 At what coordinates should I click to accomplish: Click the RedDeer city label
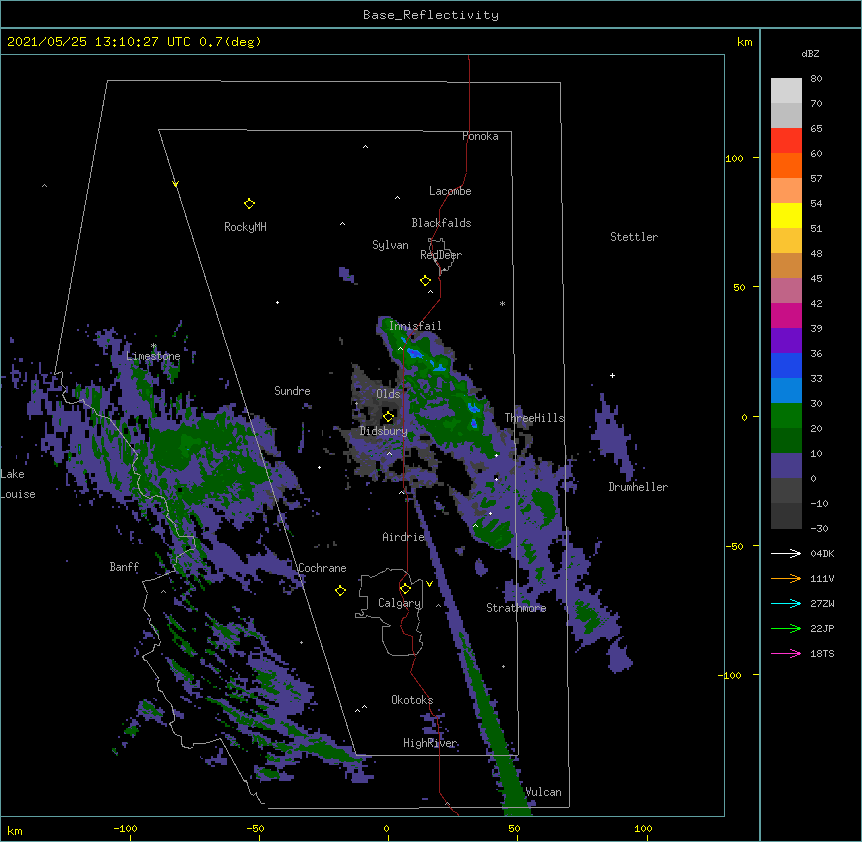tap(441, 255)
